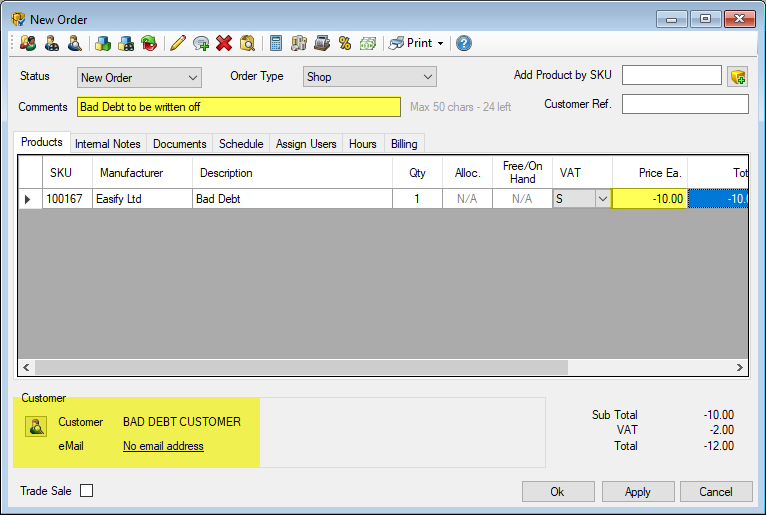Click the horizontal scrollbar's right arrow
The width and height of the screenshot is (766, 515).
click(740, 368)
